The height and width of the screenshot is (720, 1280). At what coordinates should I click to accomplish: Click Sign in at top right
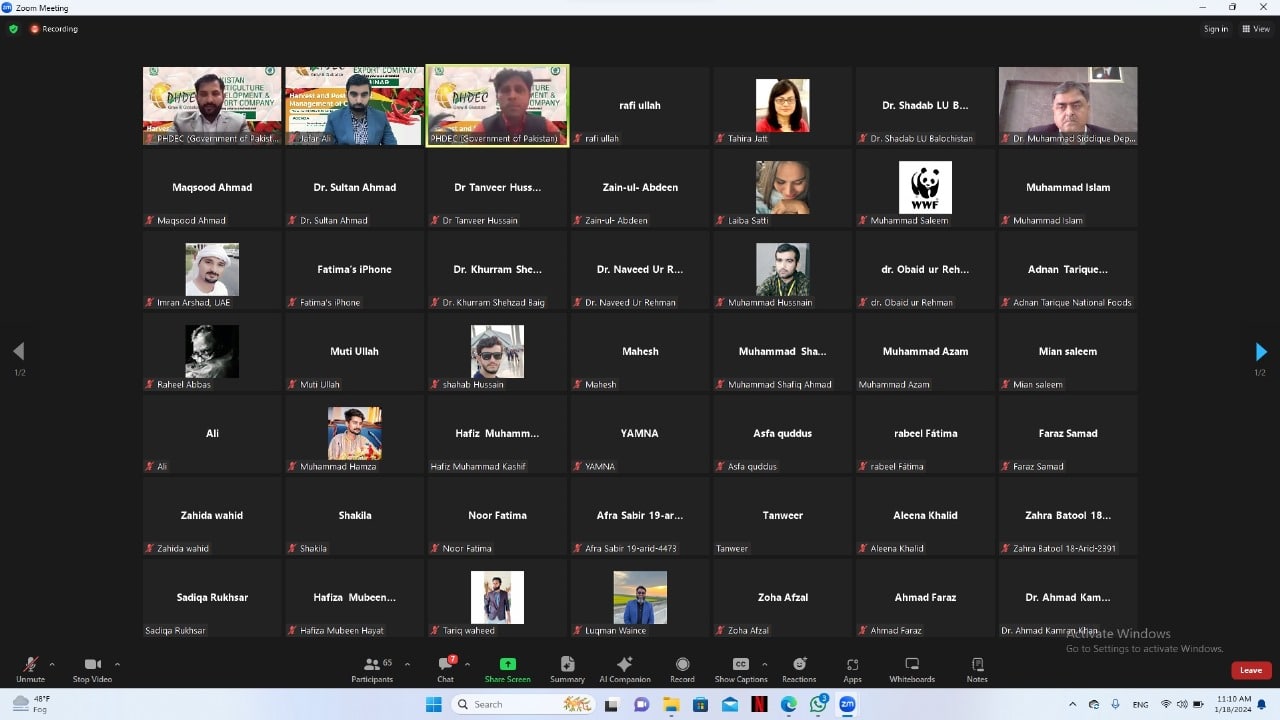(1215, 29)
